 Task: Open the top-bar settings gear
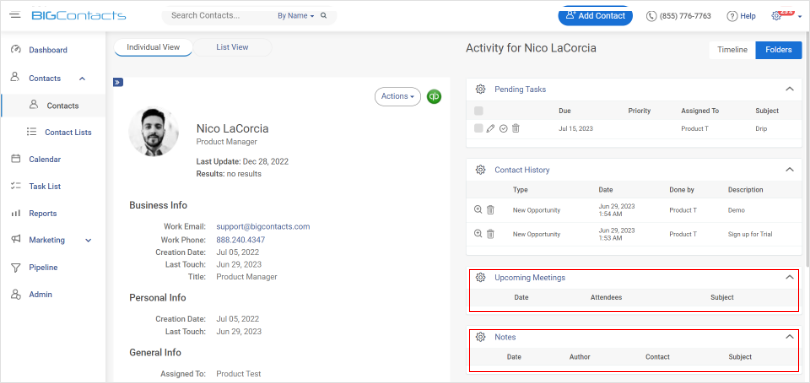[776, 16]
